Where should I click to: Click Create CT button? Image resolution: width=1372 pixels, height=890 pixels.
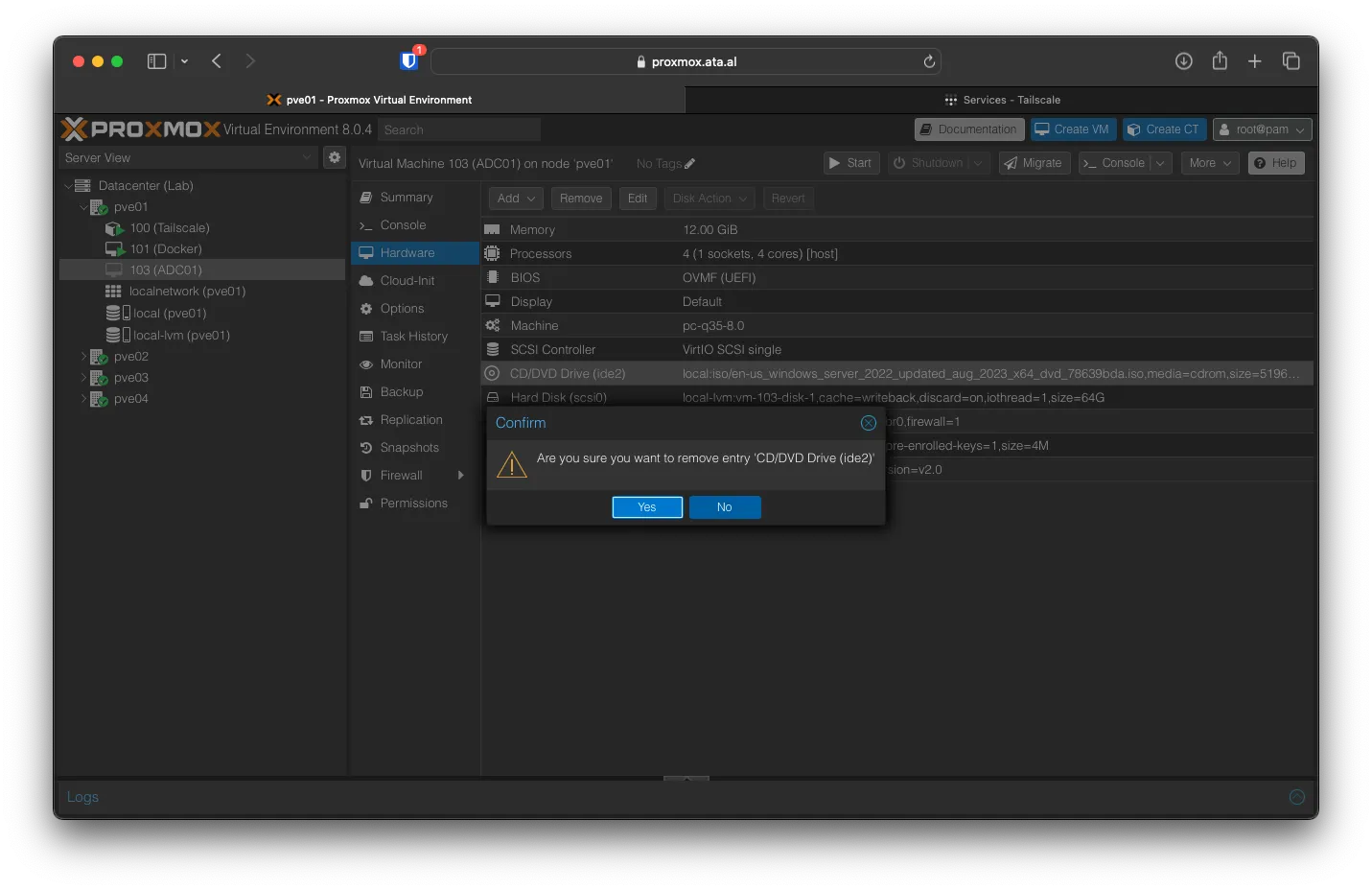1164,129
